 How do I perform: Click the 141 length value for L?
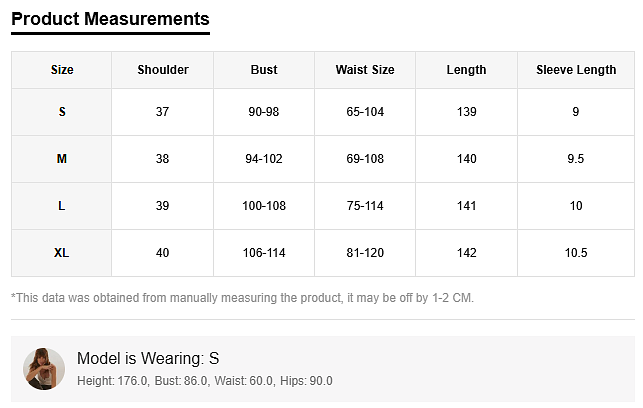coord(466,206)
